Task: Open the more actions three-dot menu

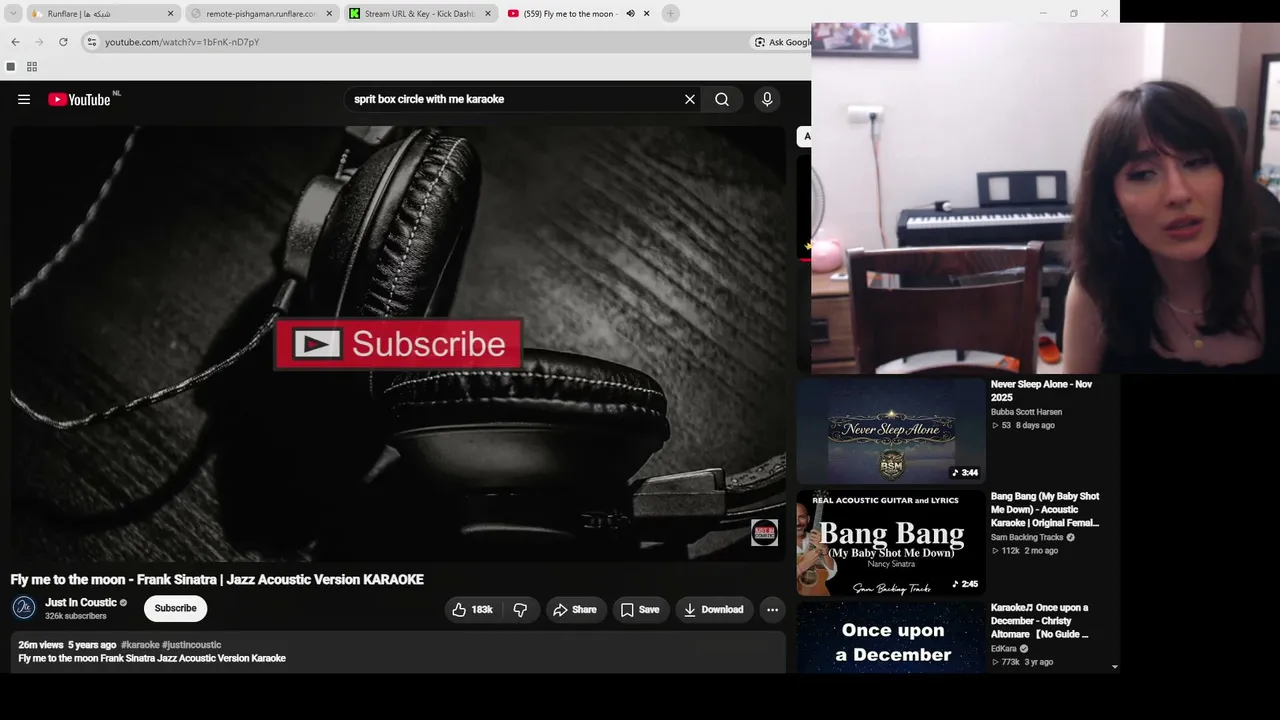Action: [772, 609]
